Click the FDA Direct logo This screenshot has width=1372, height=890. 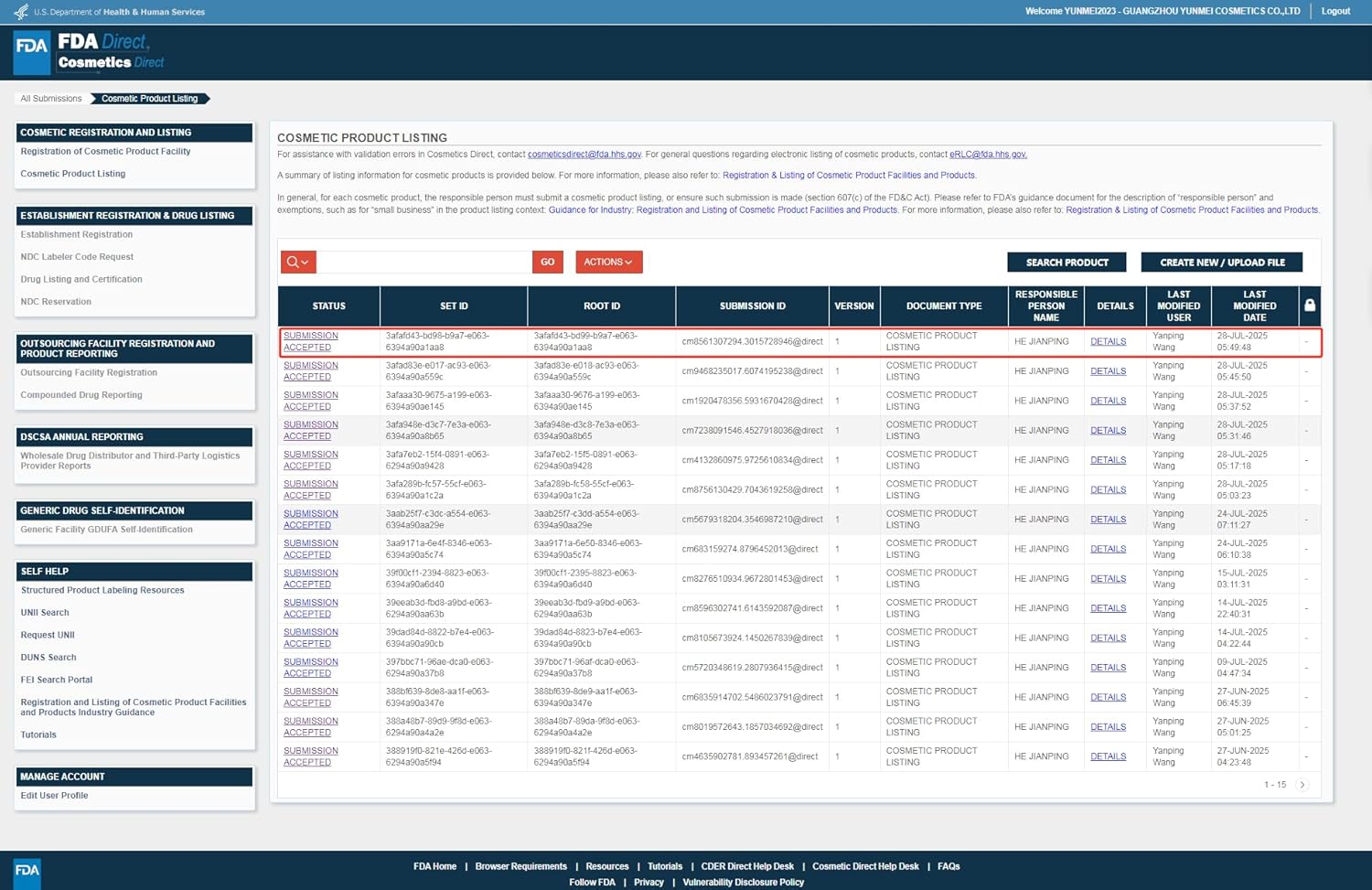[90, 52]
